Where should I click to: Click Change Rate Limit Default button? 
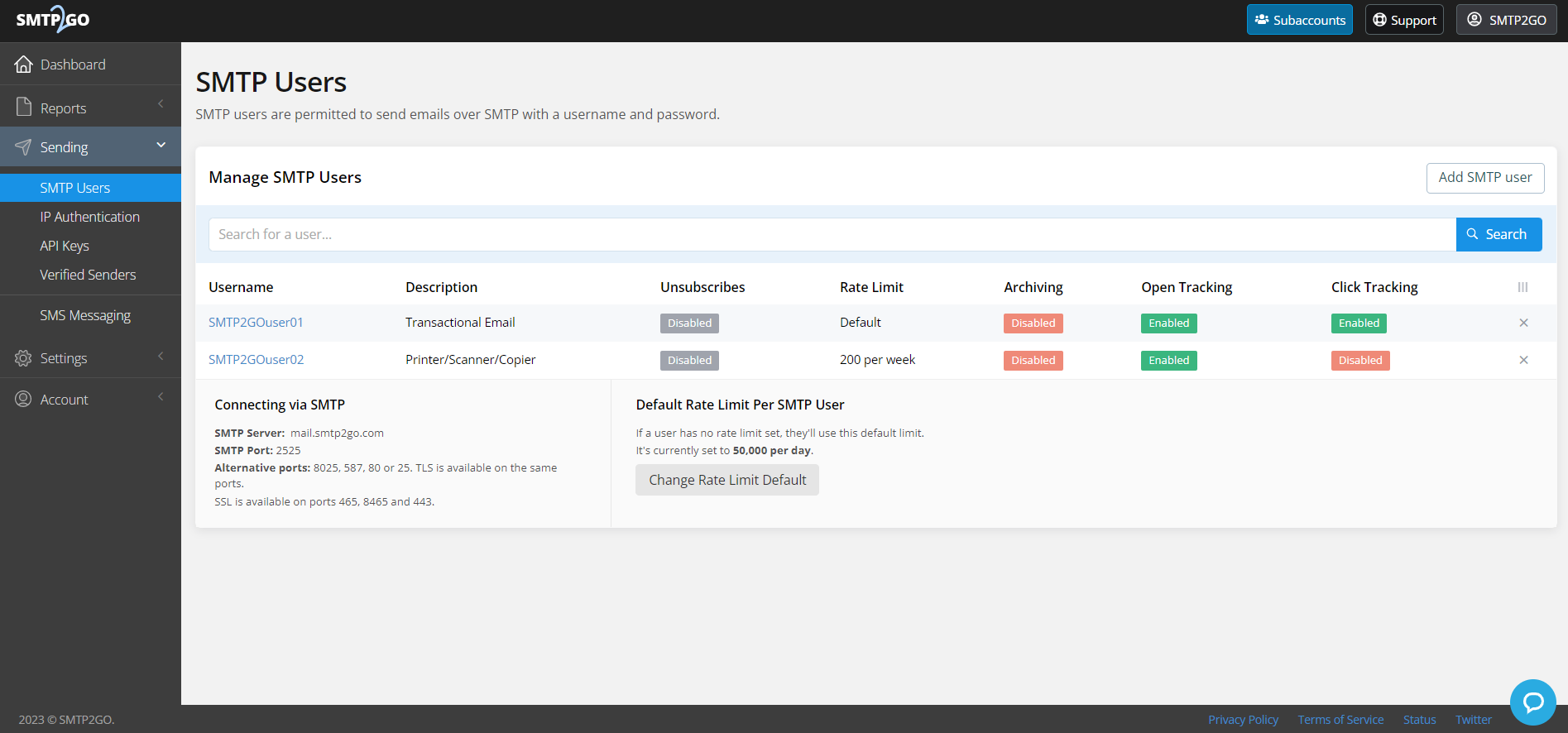(x=727, y=480)
